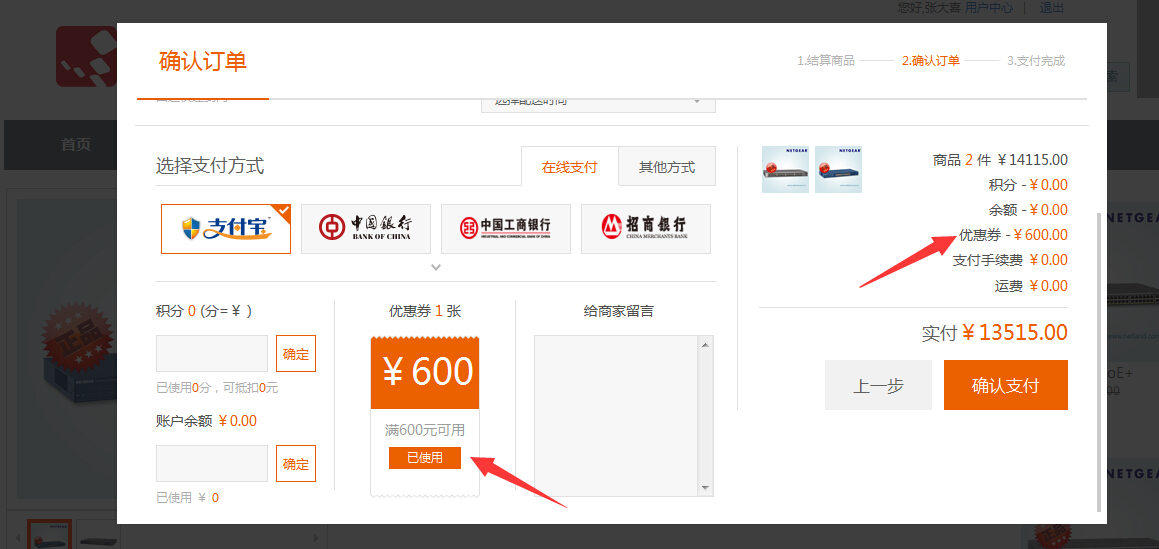Click step 3.支付完成 in progress

pos(1036,61)
